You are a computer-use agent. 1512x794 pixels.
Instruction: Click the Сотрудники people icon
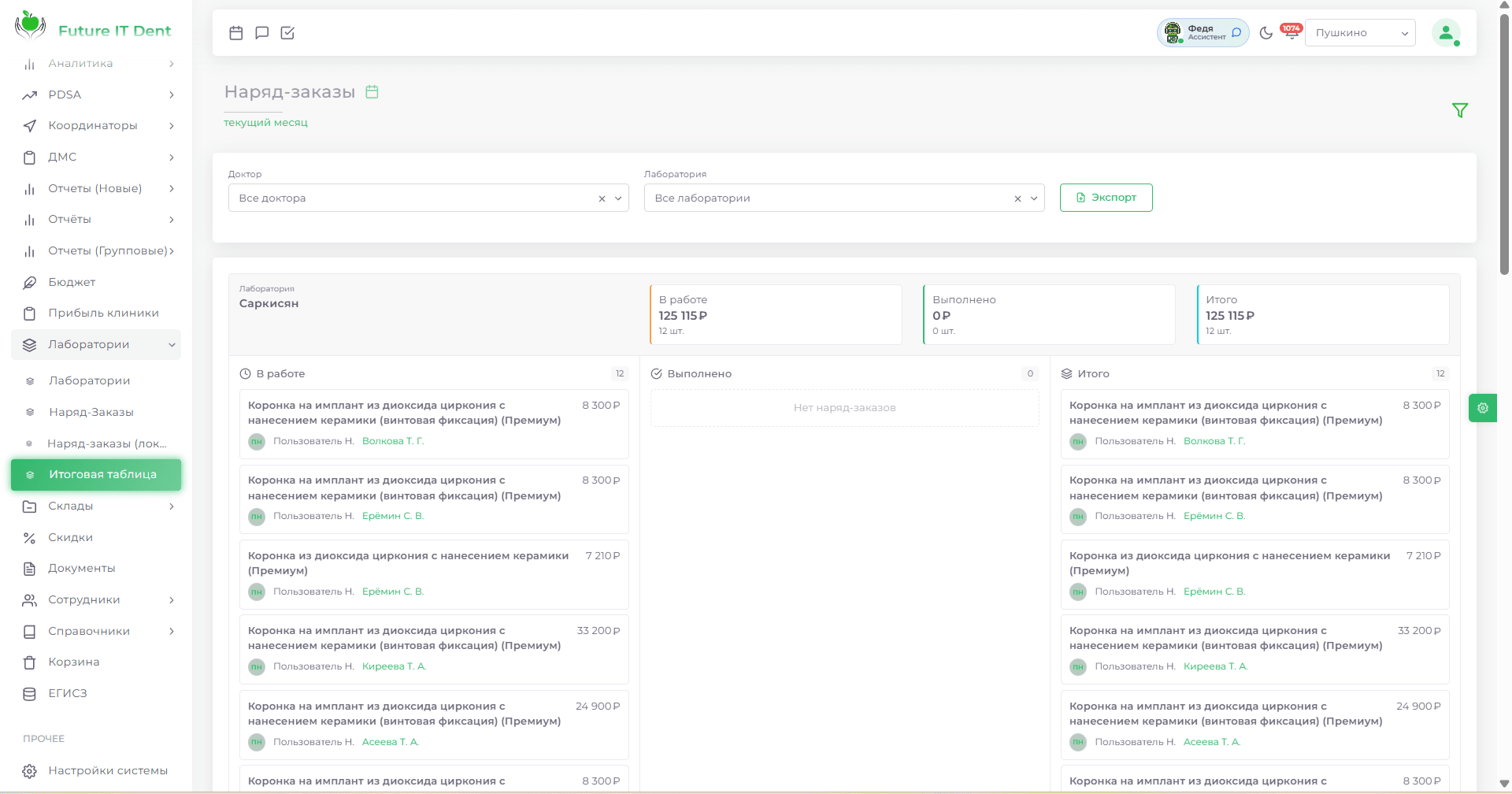point(30,600)
